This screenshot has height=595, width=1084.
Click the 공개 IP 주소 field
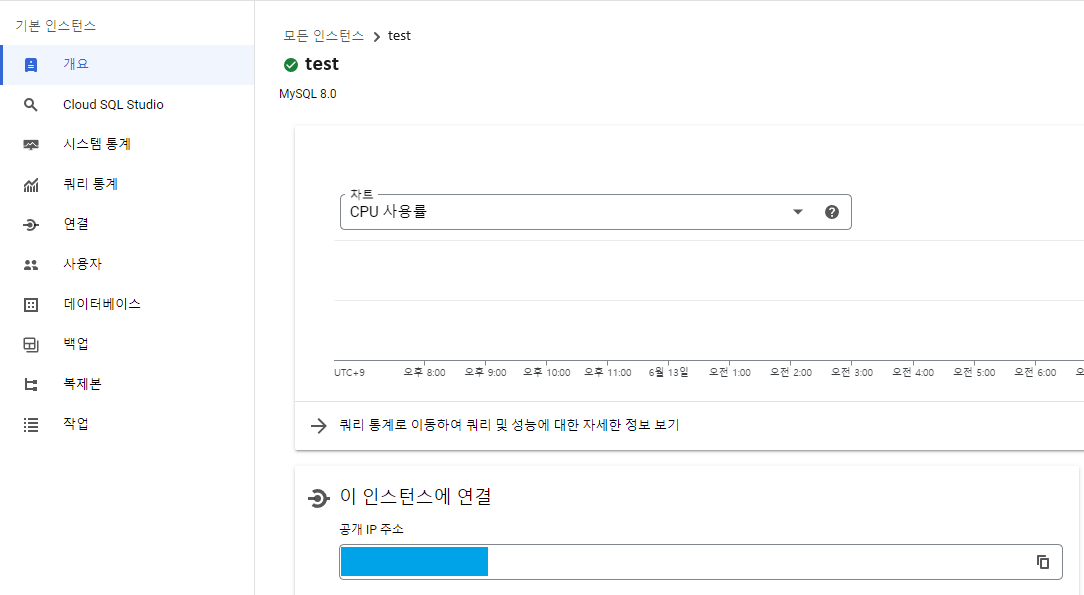[x=700, y=562]
